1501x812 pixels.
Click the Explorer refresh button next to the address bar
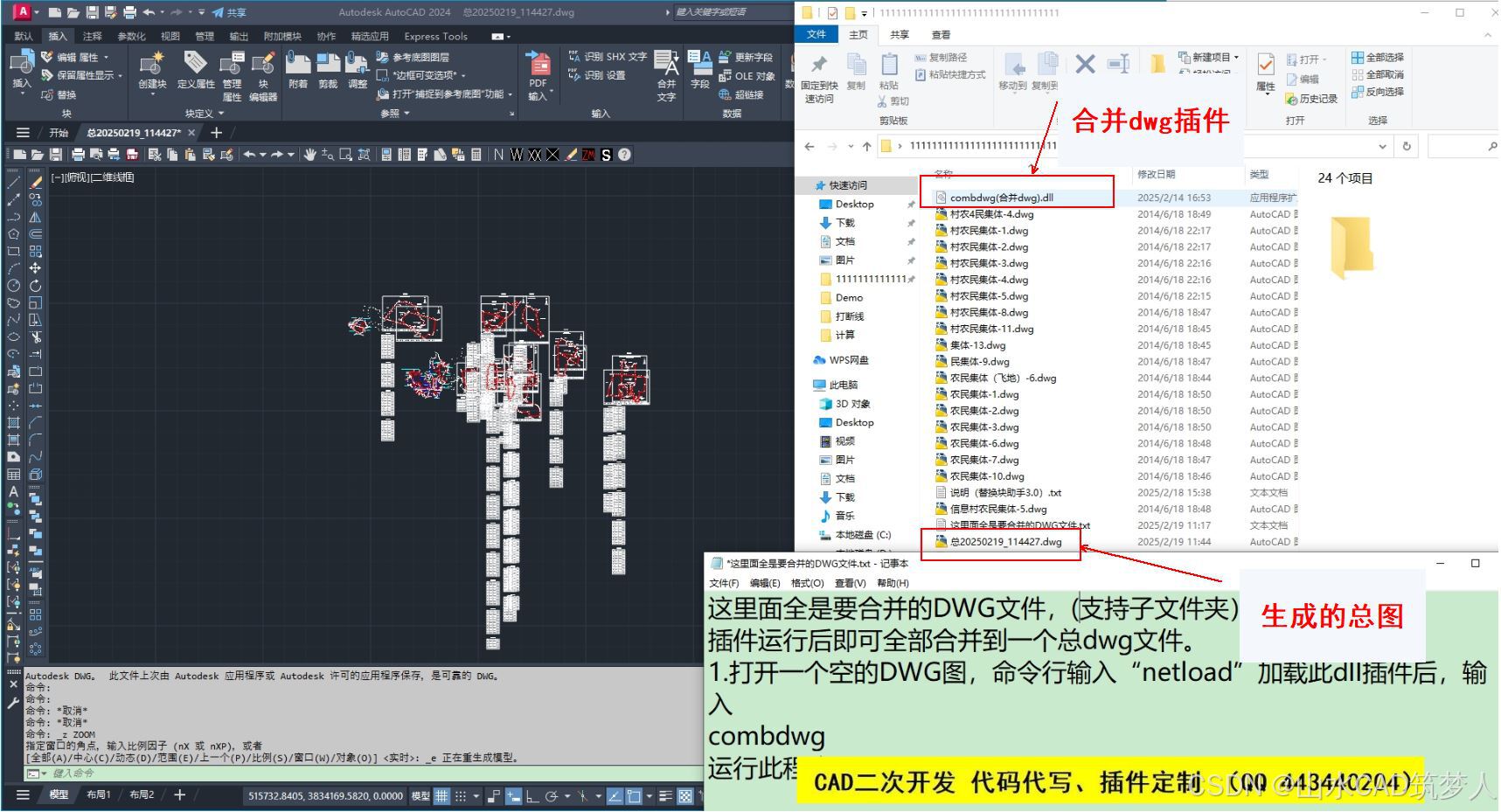tap(1407, 146)
